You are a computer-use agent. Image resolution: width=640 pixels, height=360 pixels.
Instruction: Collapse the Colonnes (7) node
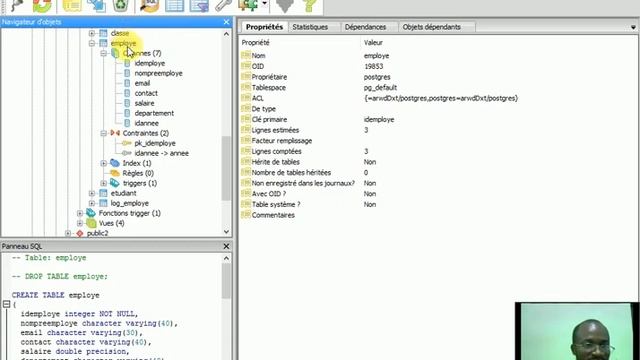104,53
